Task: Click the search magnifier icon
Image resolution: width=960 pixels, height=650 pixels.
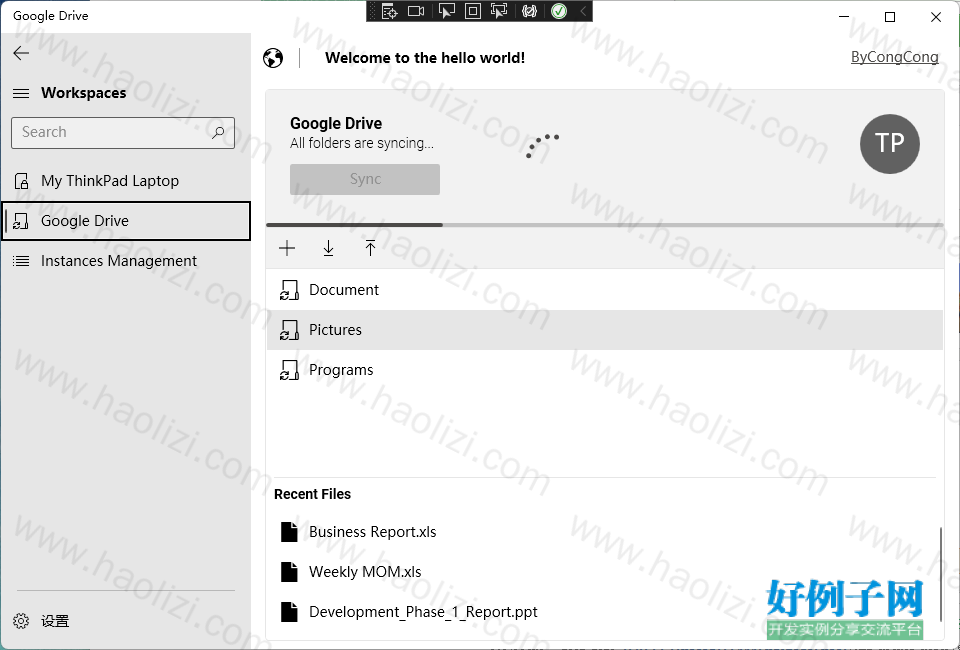Action: point(218,132)
